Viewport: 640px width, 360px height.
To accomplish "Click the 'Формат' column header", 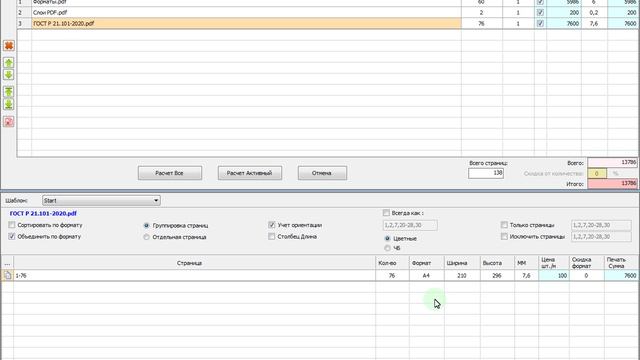I will click(426, 263).
